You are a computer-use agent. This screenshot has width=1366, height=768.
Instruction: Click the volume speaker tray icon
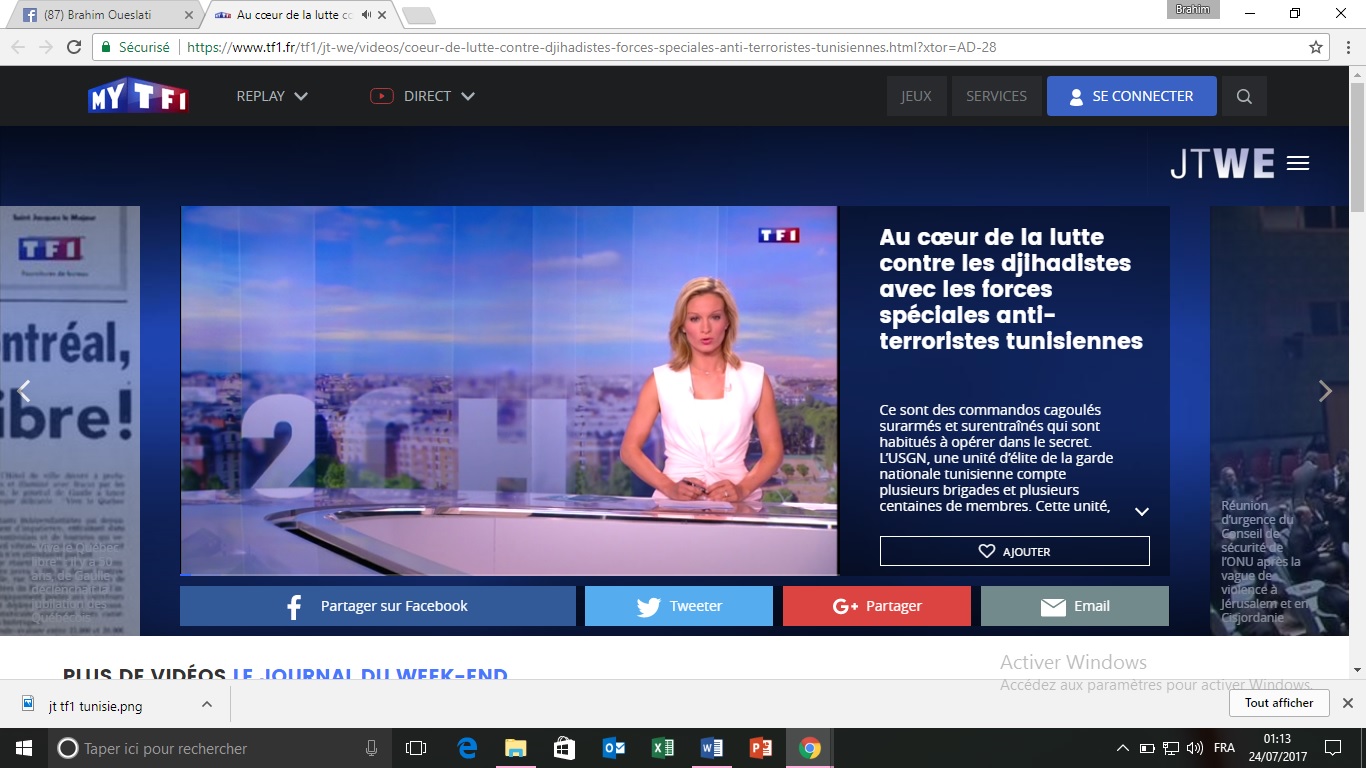pos(1195,748)
